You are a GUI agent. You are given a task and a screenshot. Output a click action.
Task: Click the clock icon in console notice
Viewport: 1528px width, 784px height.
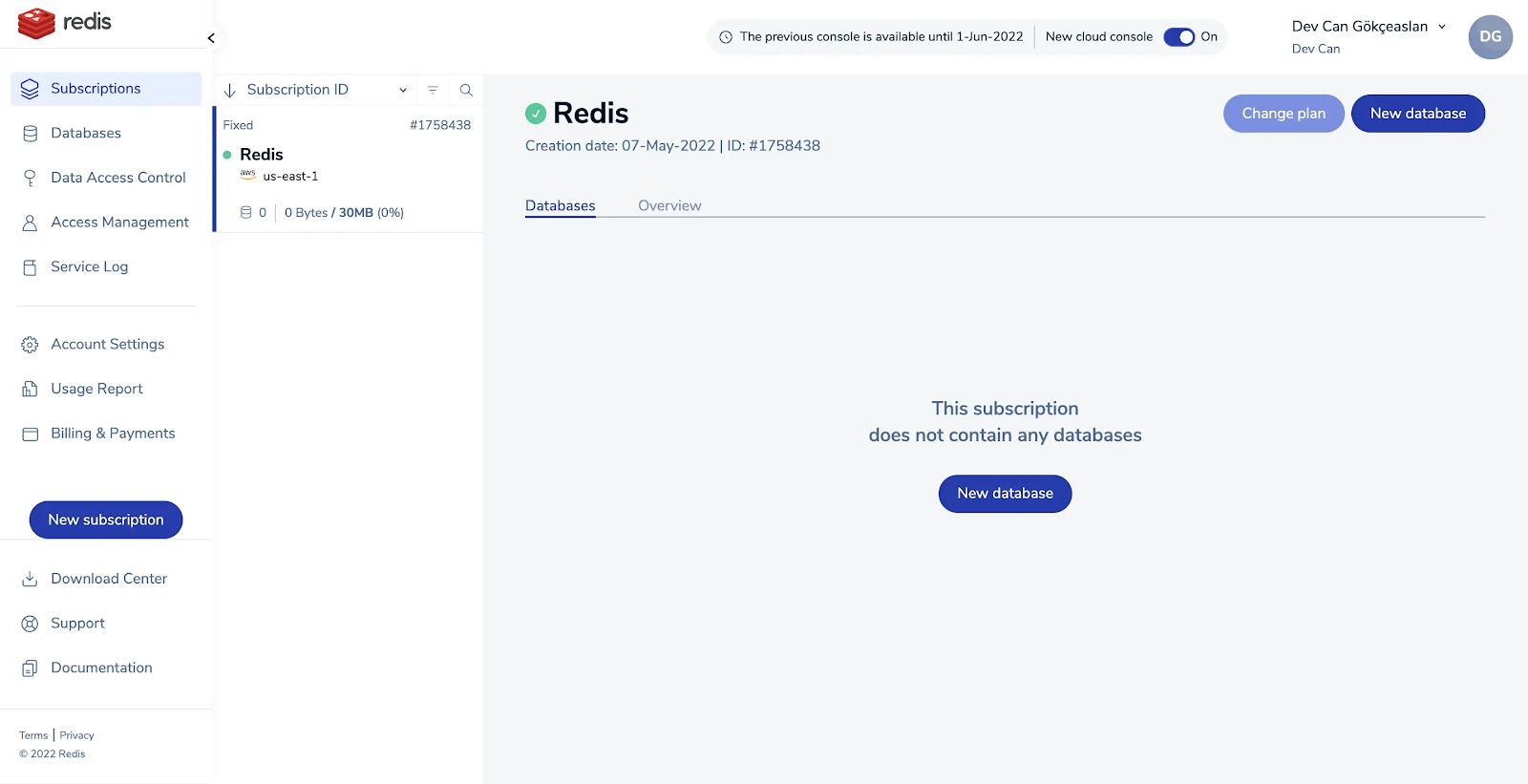(x=726, y=37)
